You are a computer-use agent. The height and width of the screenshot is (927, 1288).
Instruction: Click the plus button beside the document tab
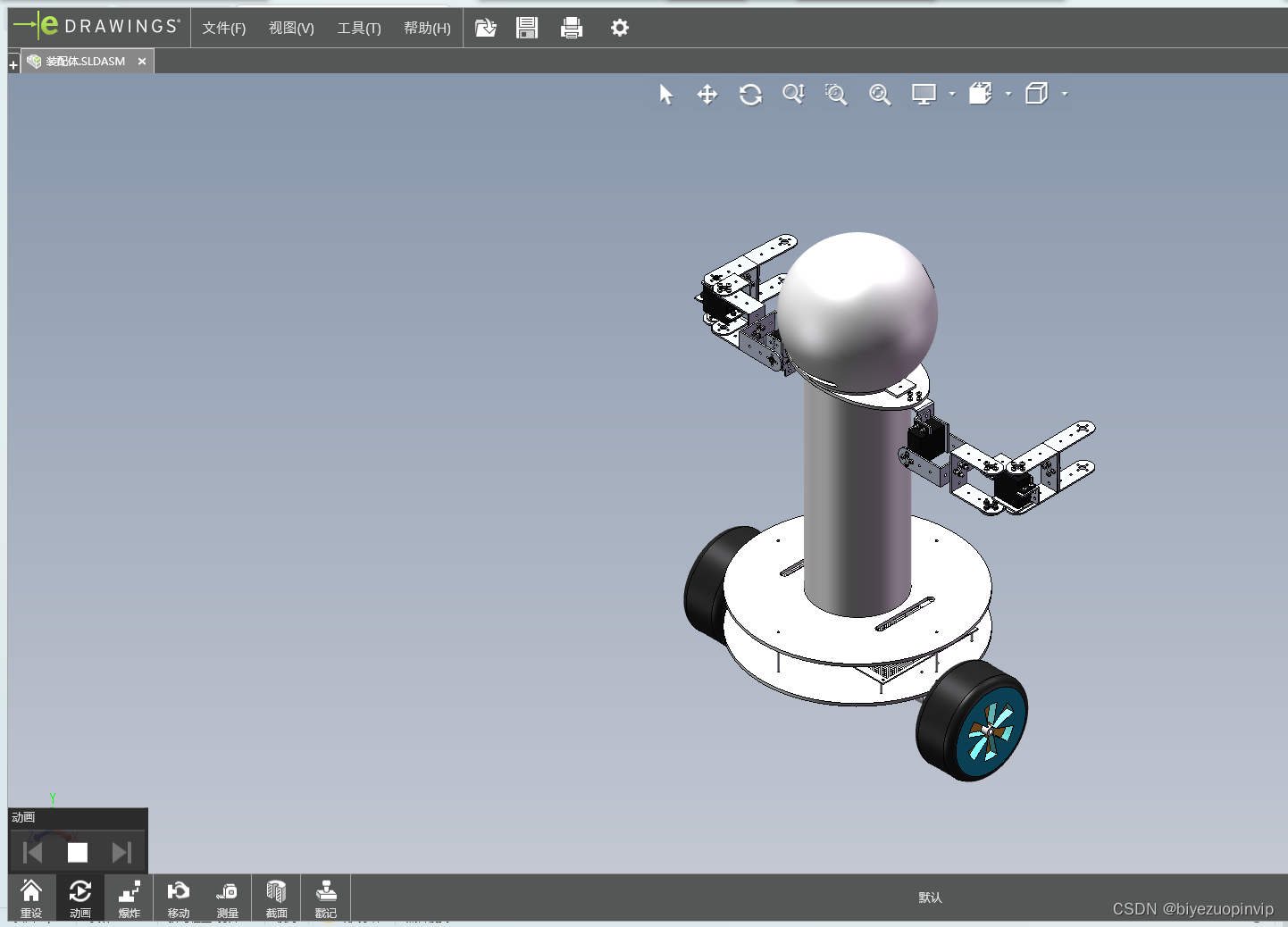[13, 64]
